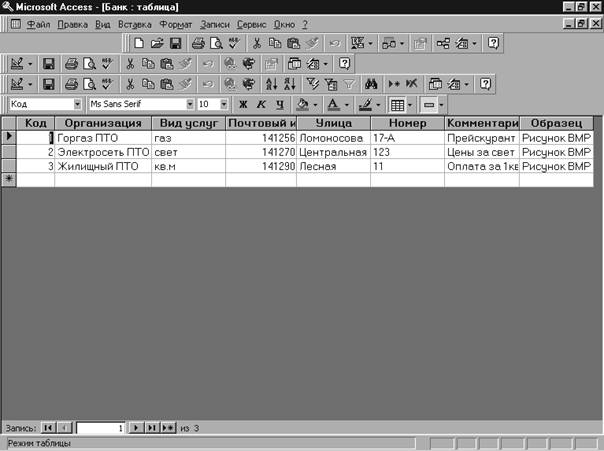Click postal code cell 141290
This screenshot has width=604, height=451.
[x=261, y=166]
